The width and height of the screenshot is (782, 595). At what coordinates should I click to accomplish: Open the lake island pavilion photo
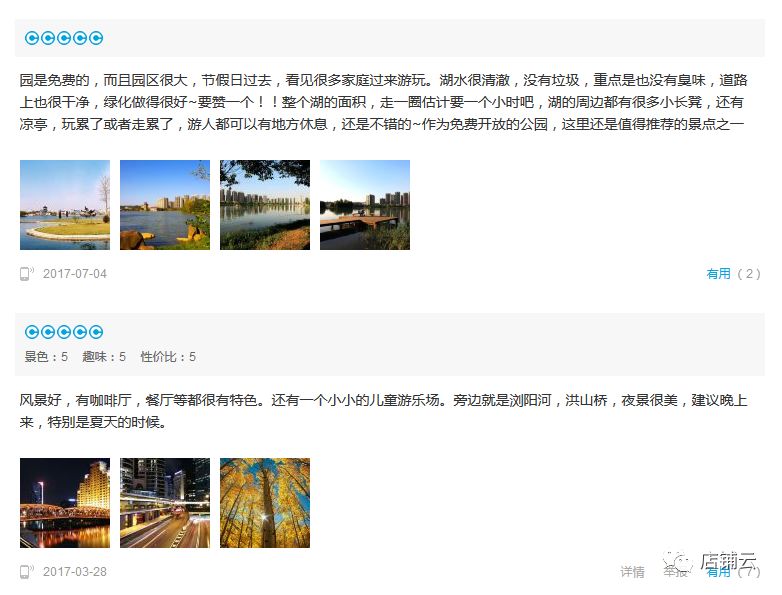[x=65, y=204]
